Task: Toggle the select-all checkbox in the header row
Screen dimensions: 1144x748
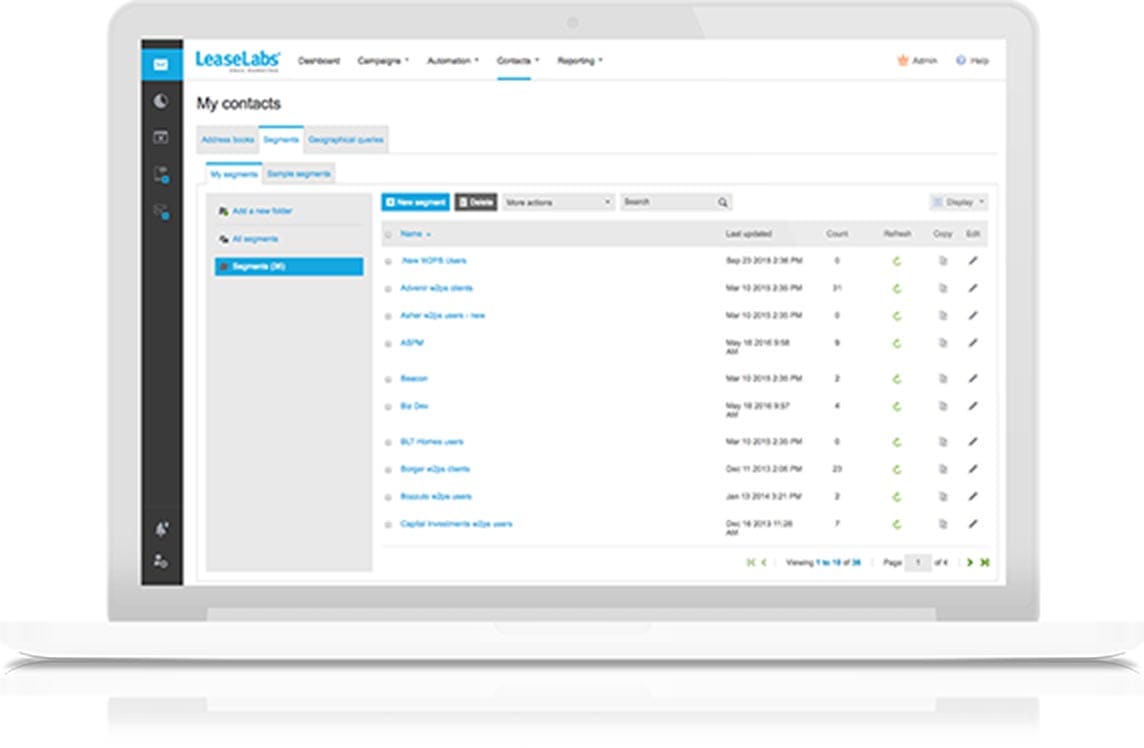Action: click(388, 234)
